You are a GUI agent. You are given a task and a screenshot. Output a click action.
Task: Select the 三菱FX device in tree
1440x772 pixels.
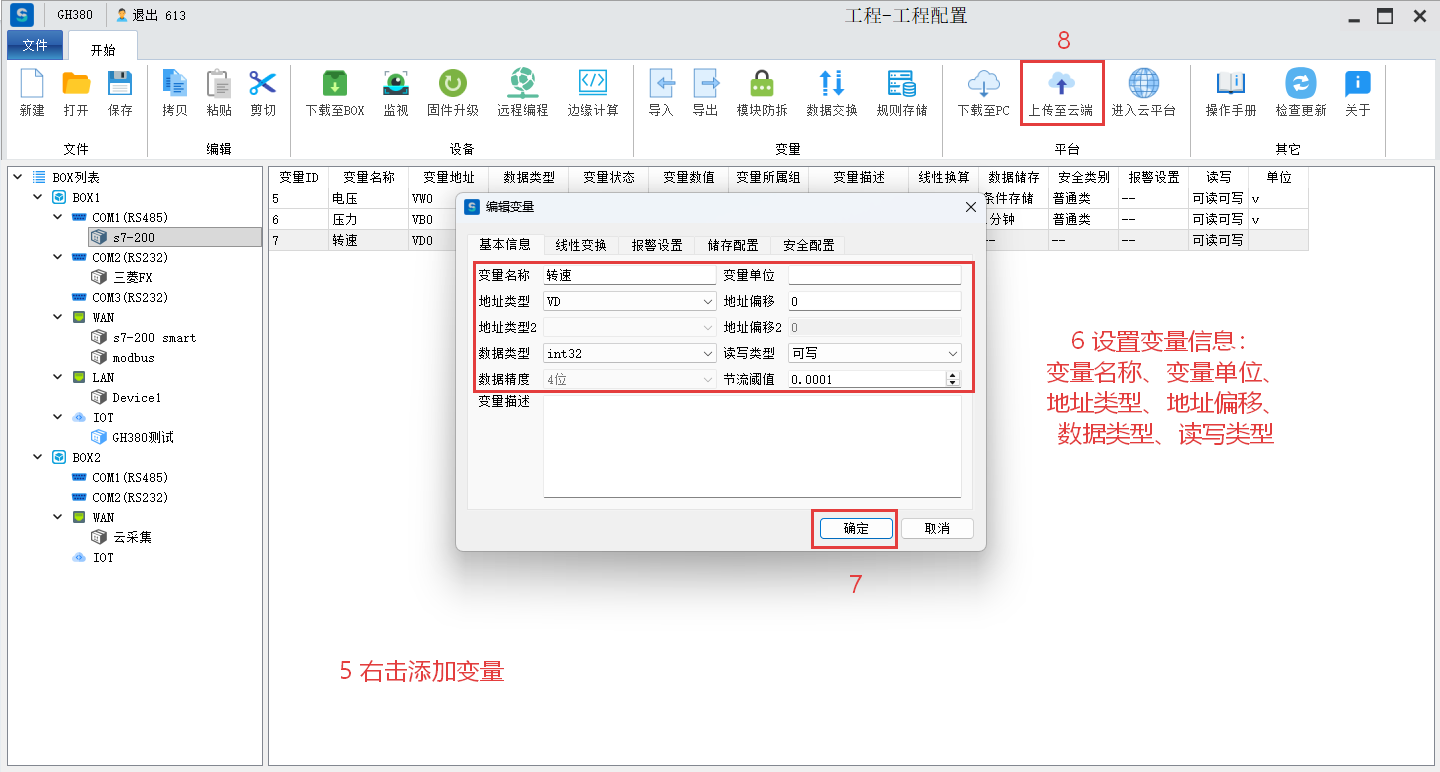(122, 277)
